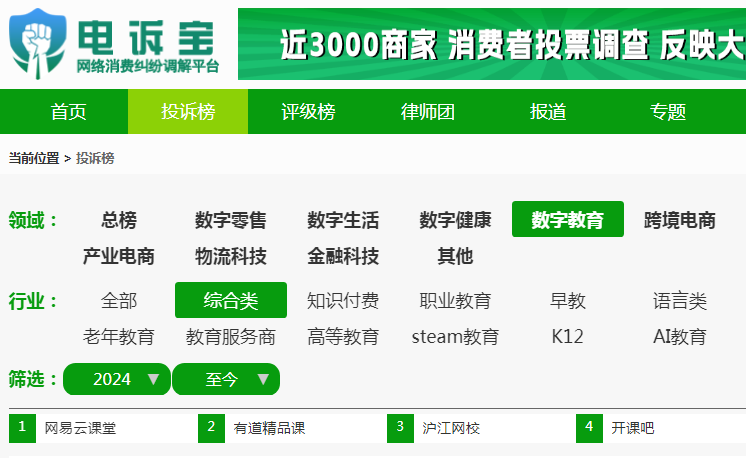Click the 当前位置 breadcrumb label
Viewport: 746px width, 458px height.
click(33, 158)
